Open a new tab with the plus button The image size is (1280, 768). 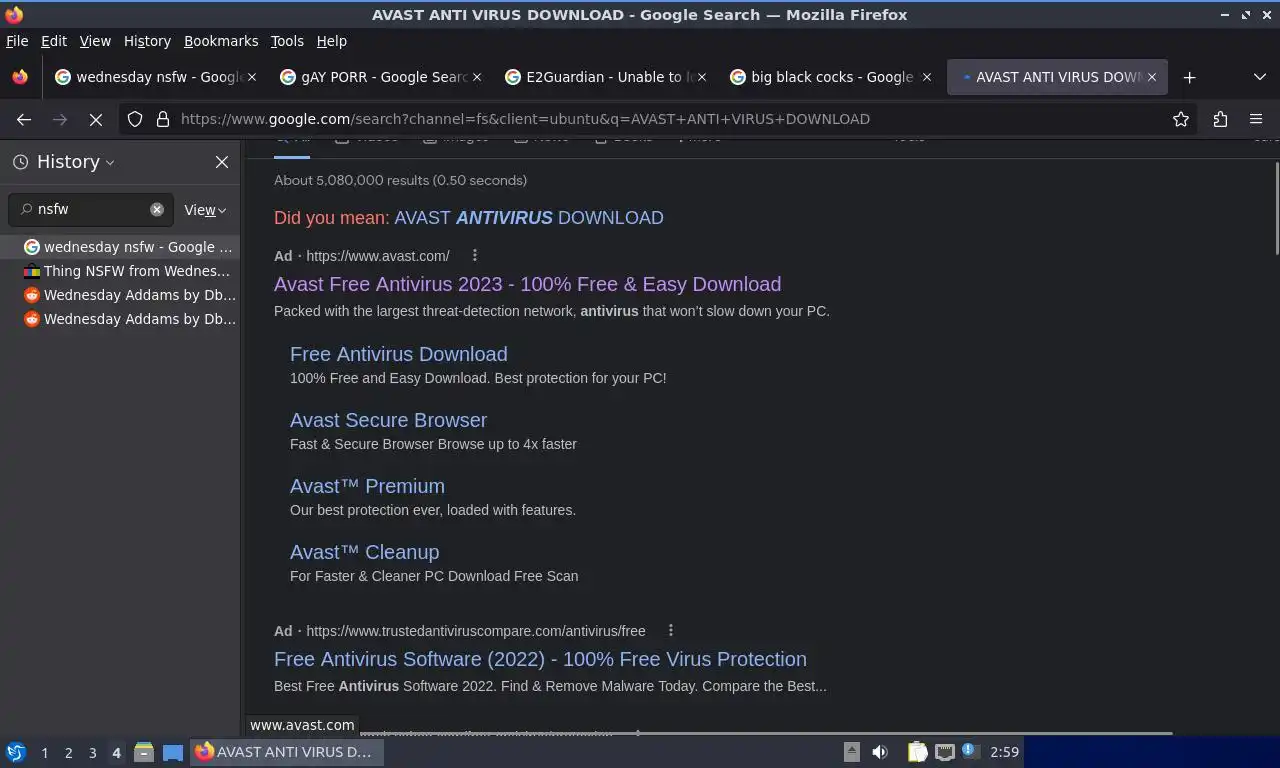pos(1189,77)
